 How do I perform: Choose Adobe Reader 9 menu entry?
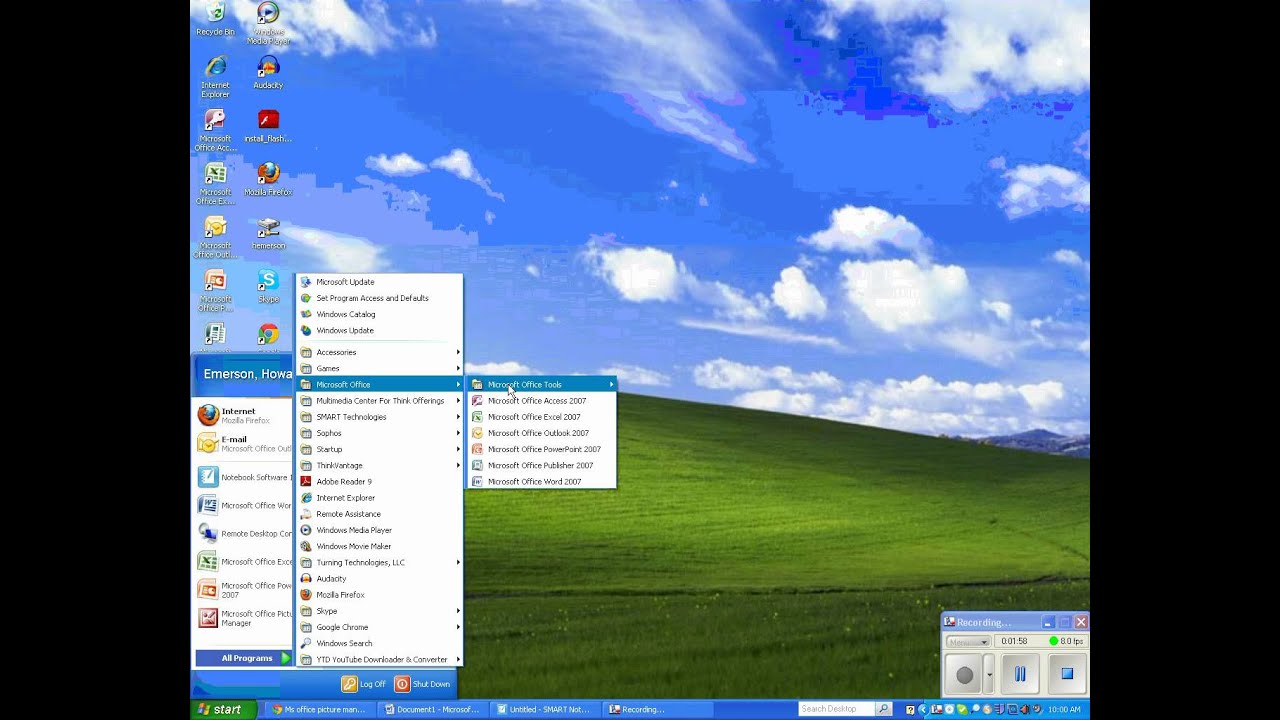click(x=379, y=481)
